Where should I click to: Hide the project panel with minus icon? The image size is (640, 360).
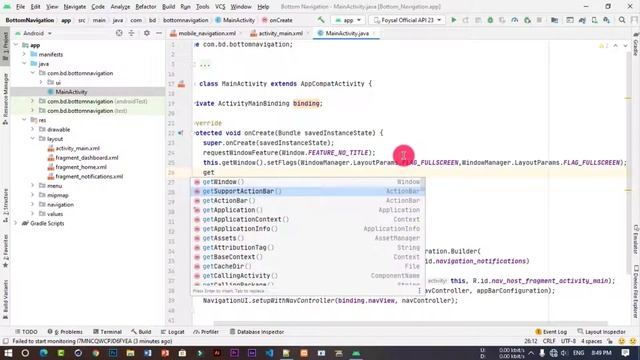(x=159, y=33)
